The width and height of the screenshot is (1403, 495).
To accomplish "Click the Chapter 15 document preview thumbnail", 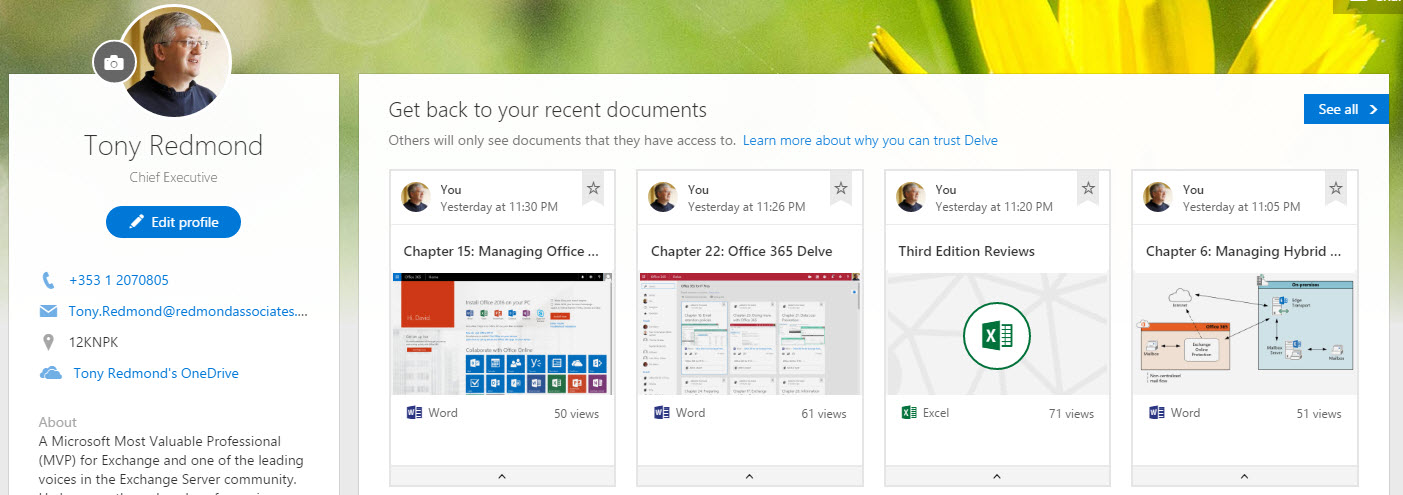I will click(x=502, y=334).
